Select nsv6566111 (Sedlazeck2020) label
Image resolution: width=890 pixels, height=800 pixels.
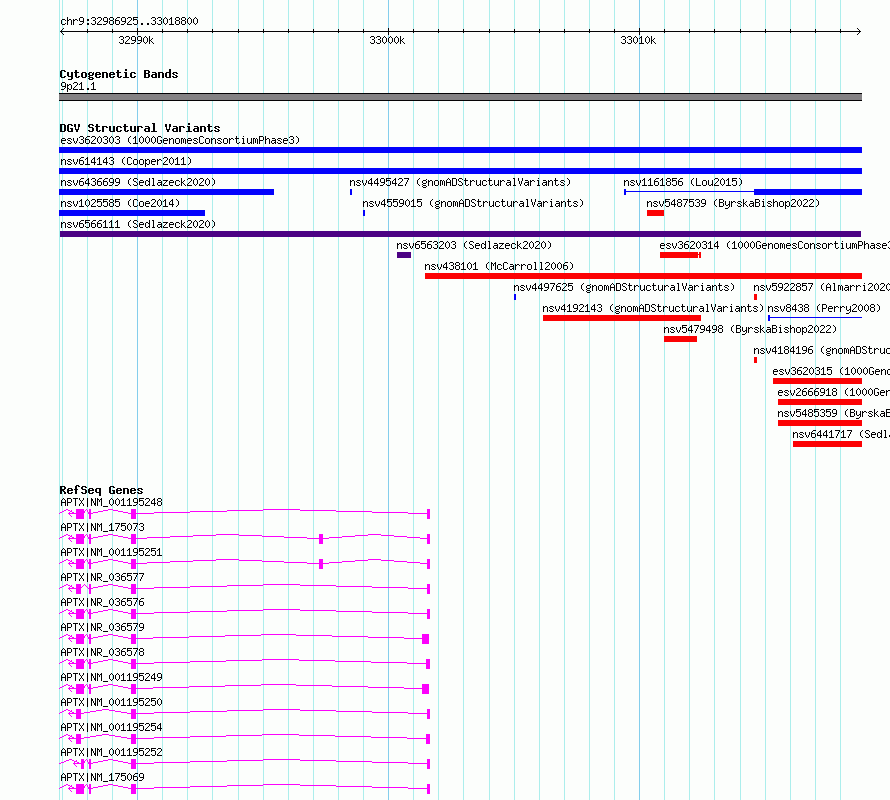pyautogui.click(x=138, y=224)
